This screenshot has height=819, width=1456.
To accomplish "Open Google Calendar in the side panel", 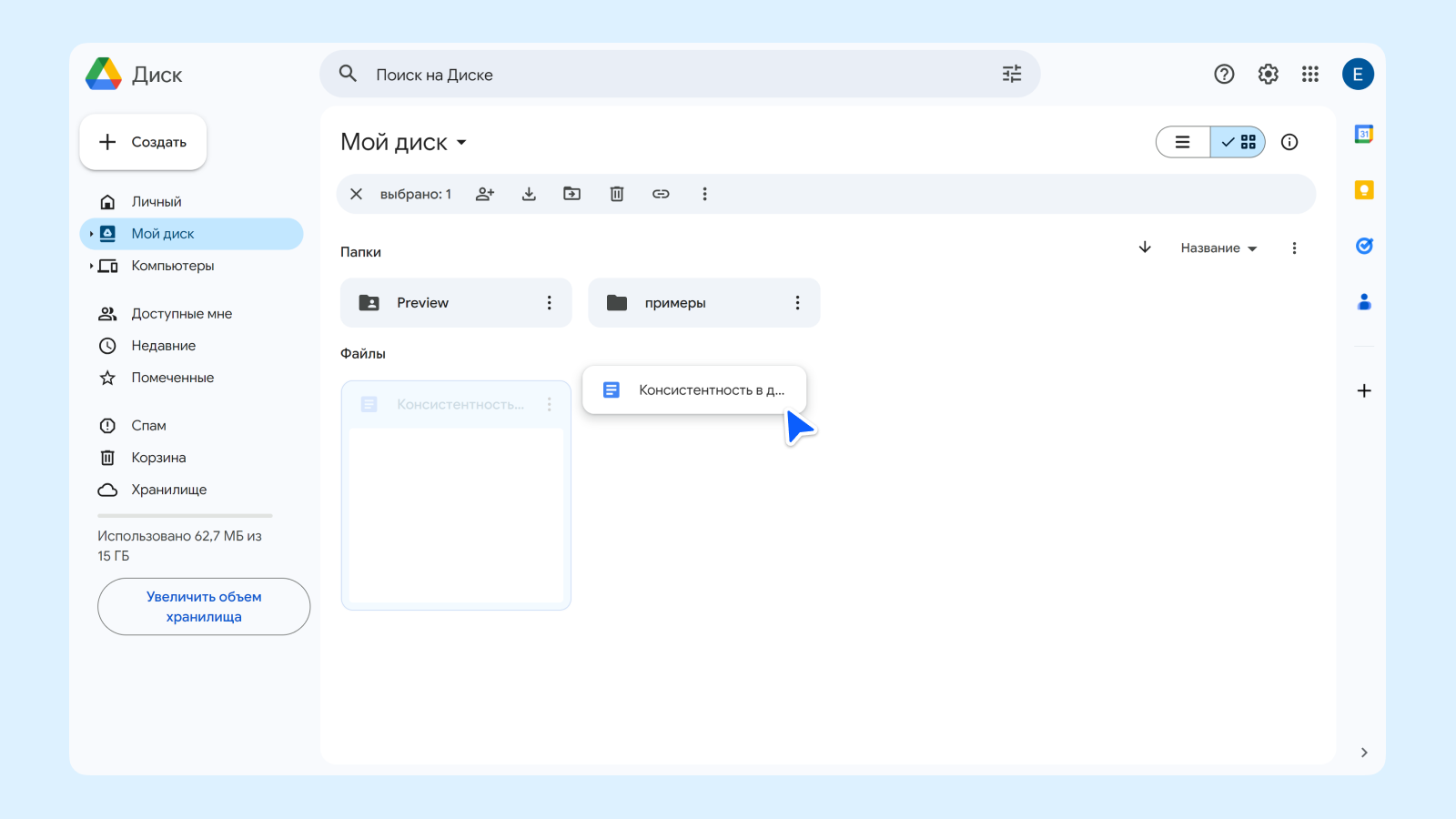I will tap(1363, 134).
